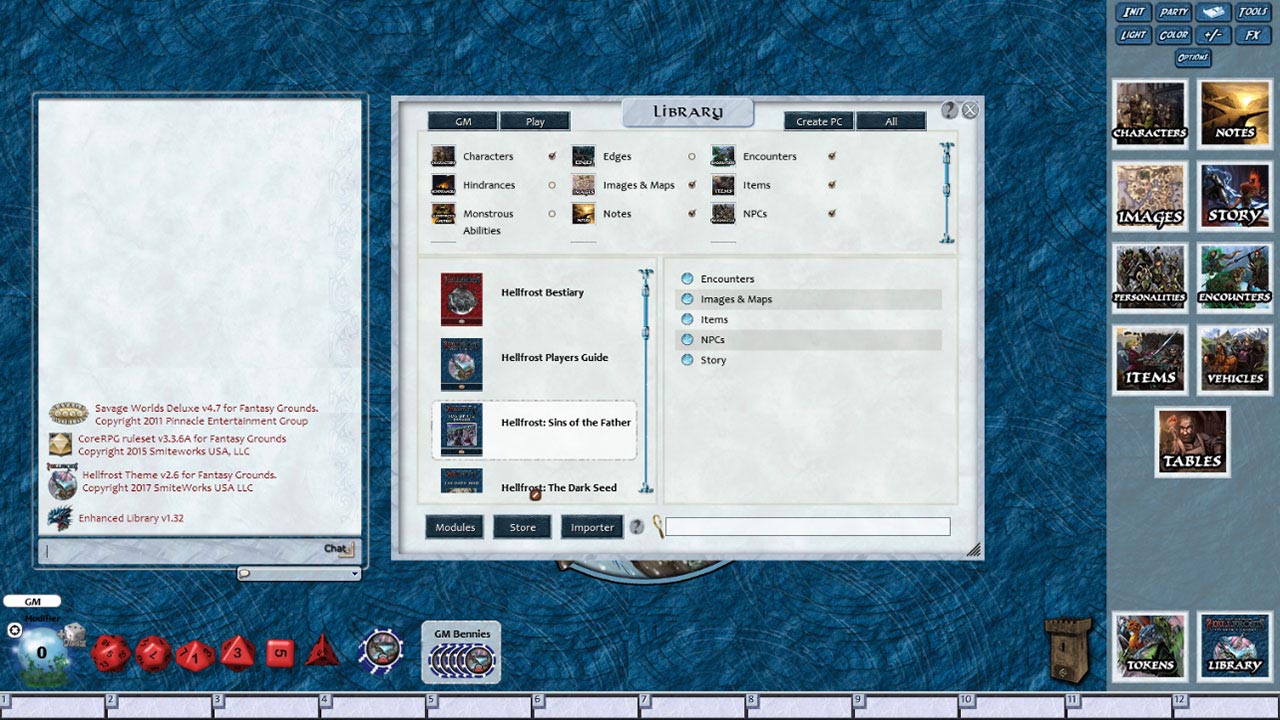Open the Tokens window from the sidebar
Screen dimensions: 1280x720
coord(1149,646)
